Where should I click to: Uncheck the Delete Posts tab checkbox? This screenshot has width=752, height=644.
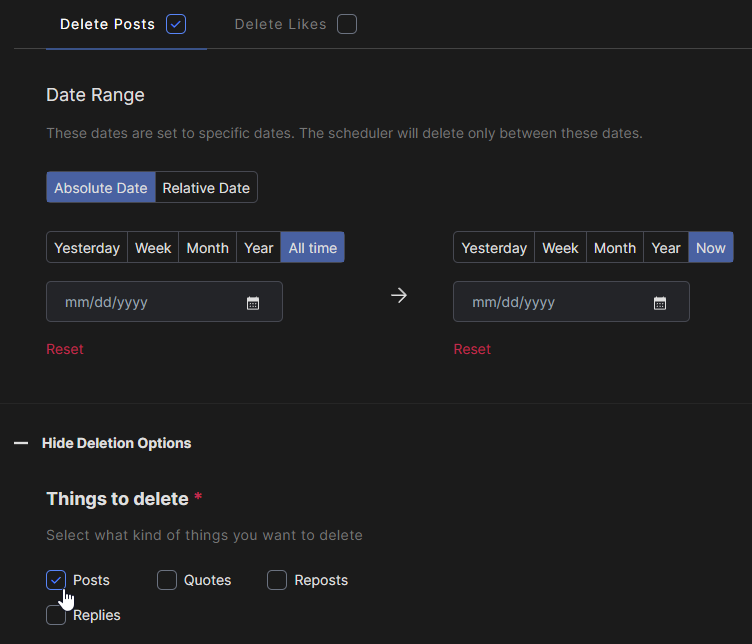pos(176,24)
